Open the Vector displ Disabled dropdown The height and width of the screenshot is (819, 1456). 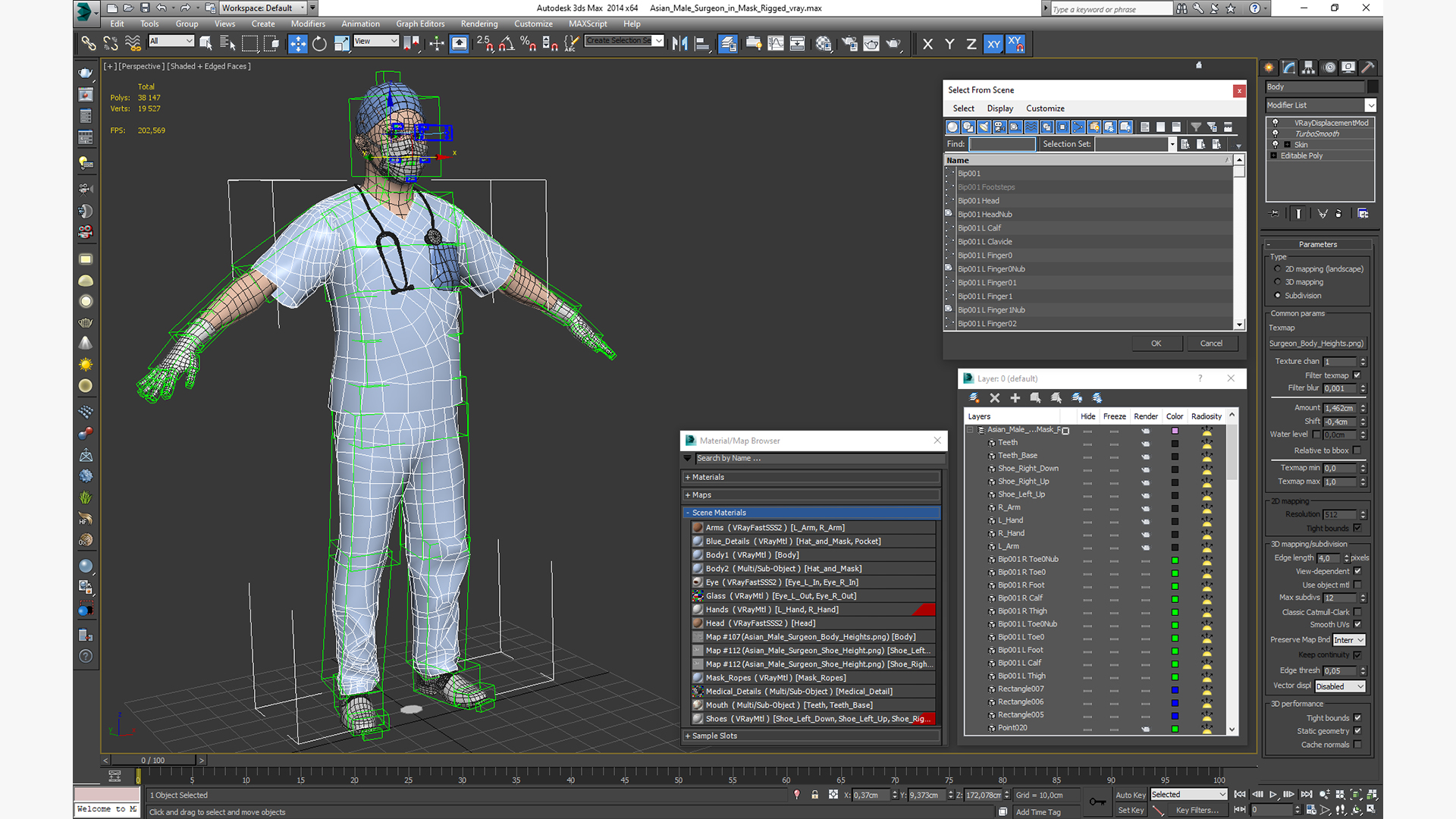(x=1339, y=686)
